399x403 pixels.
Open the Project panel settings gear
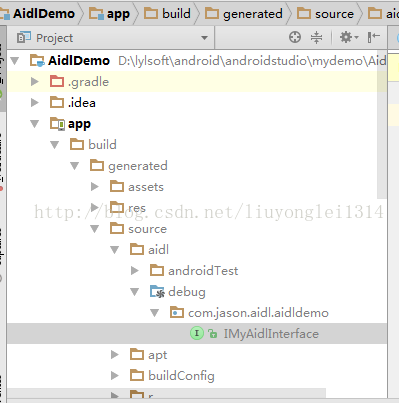click(x=349, y=37)
